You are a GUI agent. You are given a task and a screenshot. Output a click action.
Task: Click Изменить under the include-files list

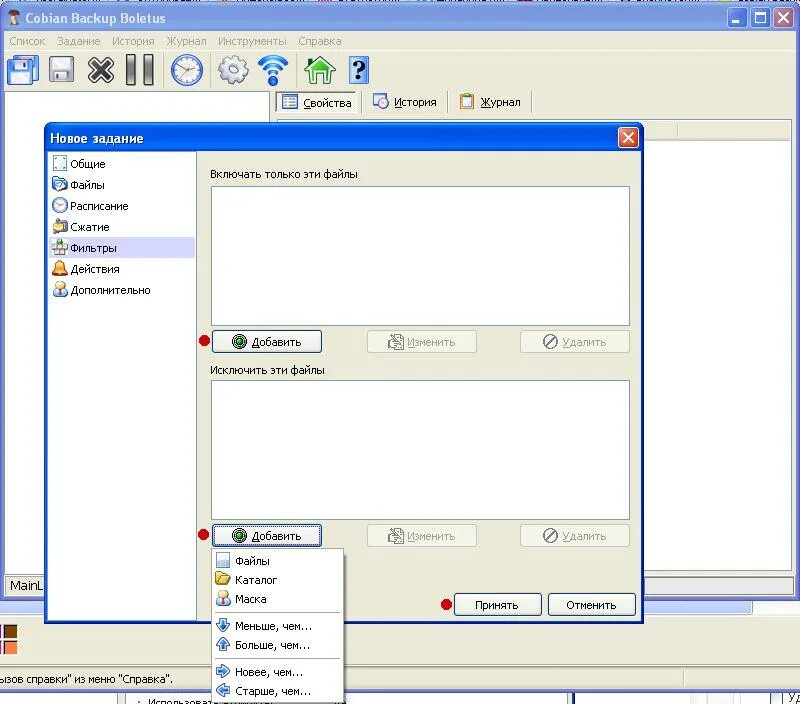[x=422, y=341]
